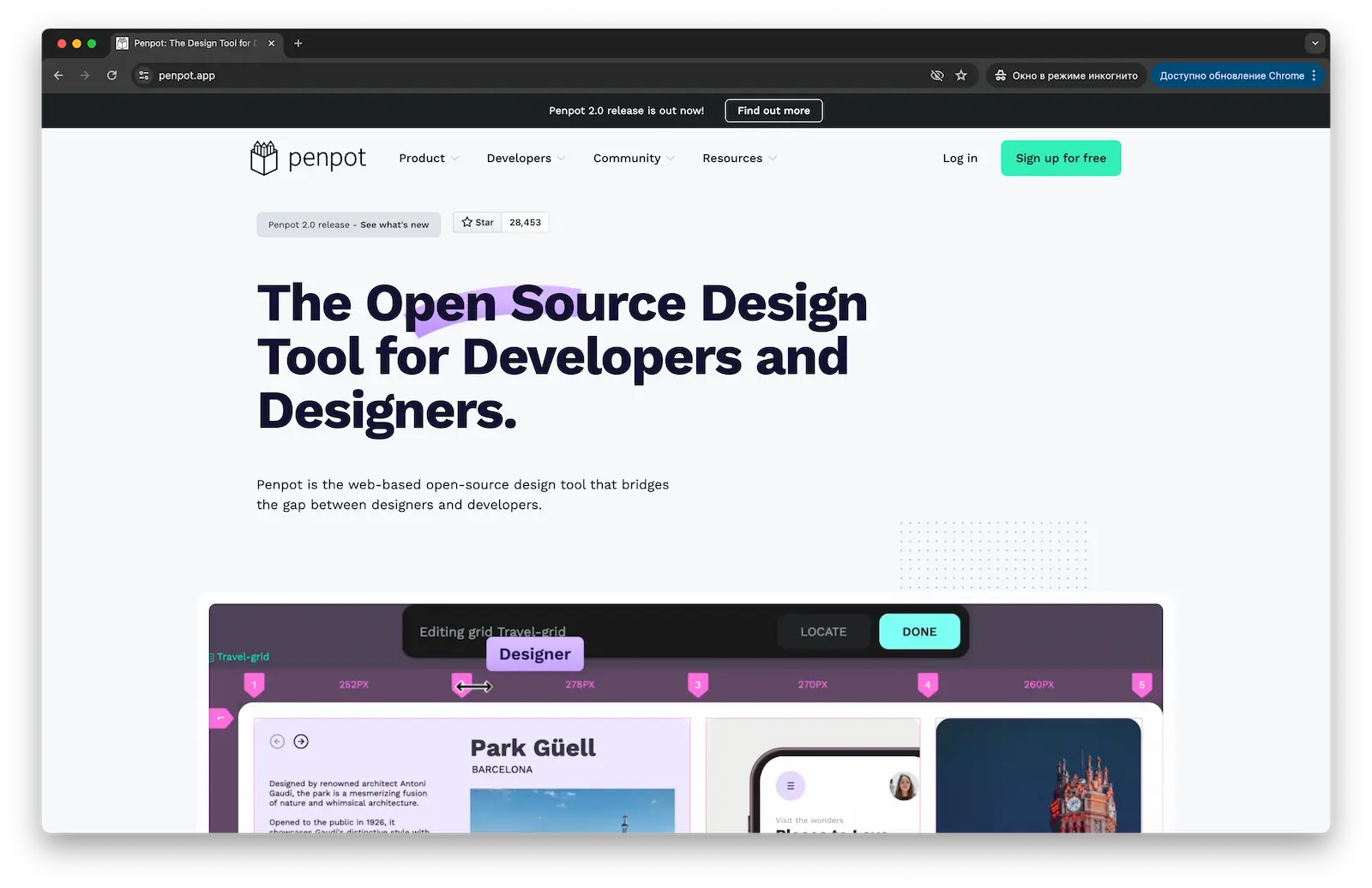Image resolution: width=1372 pixels, height=888 pixels.
Task: Click the 28,453 star count
Action: click(526, 222)
